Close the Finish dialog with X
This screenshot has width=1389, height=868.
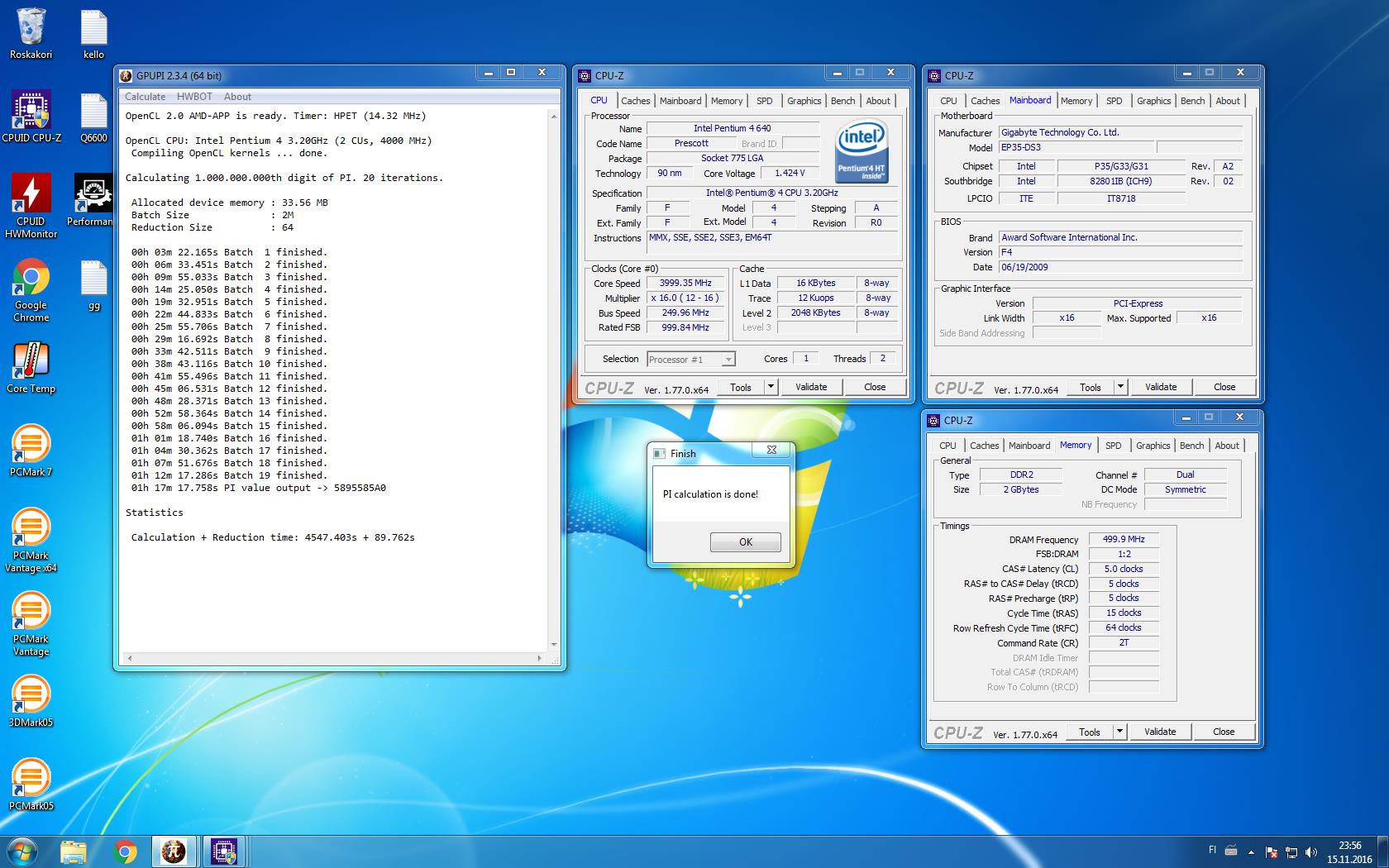click(x=771, y=450)
